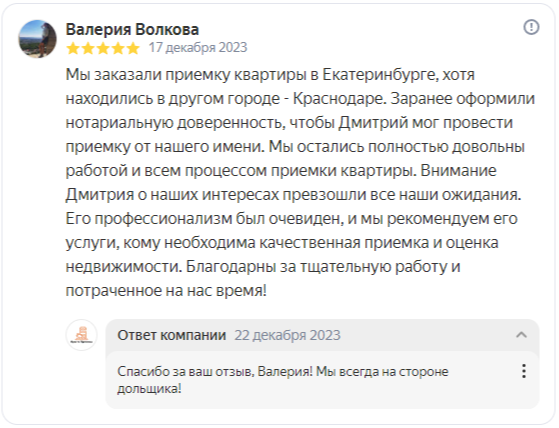Click the fourth rating star
Viewport: 559px width, 428px height.
click(x=118, y=48)
